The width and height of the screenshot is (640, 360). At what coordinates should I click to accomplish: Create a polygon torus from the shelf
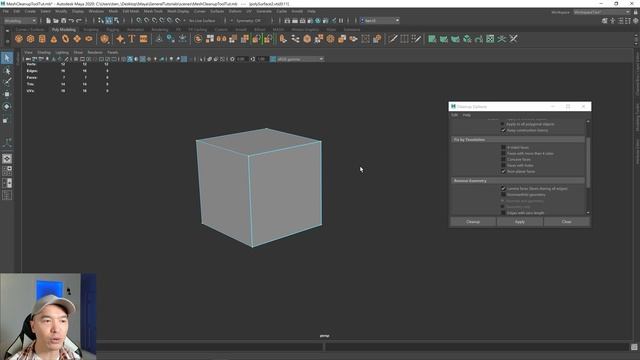coord(66,39)
